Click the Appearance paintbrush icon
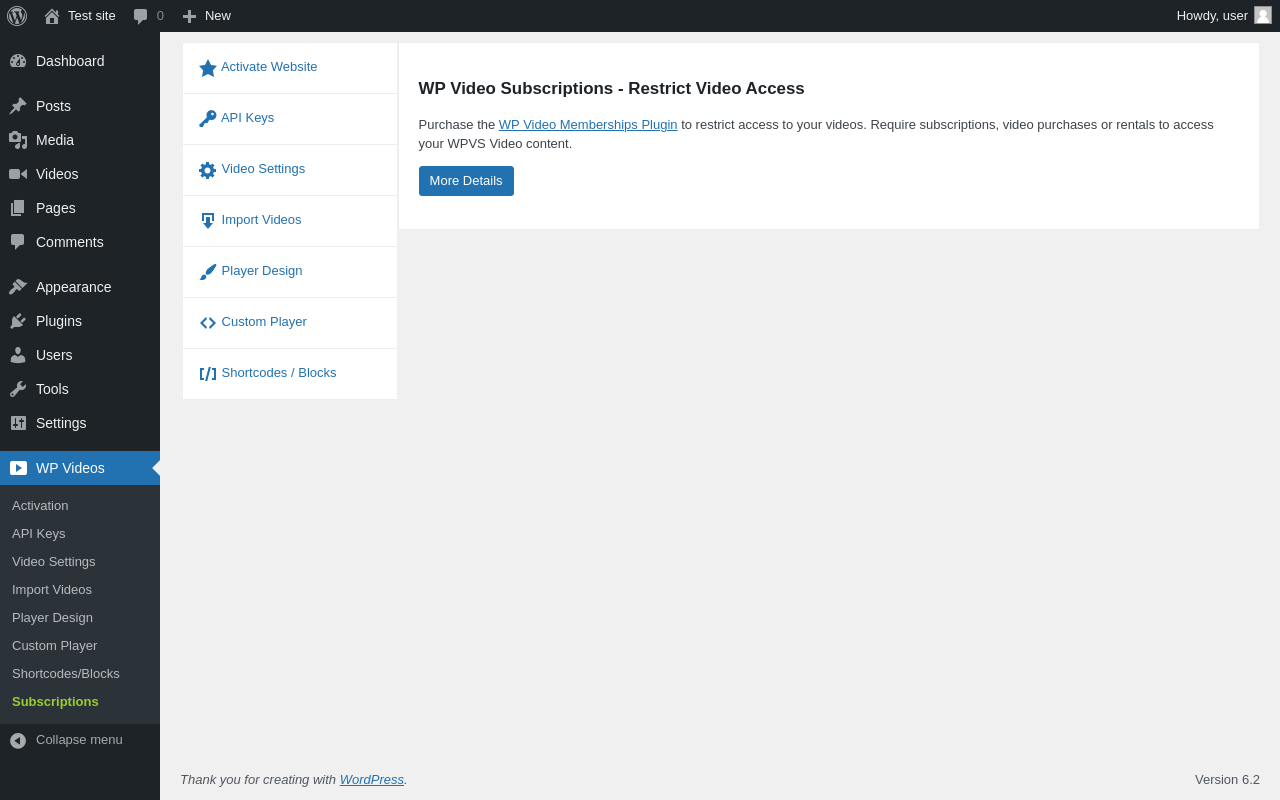1280x800 pixels. click(18, 287)
